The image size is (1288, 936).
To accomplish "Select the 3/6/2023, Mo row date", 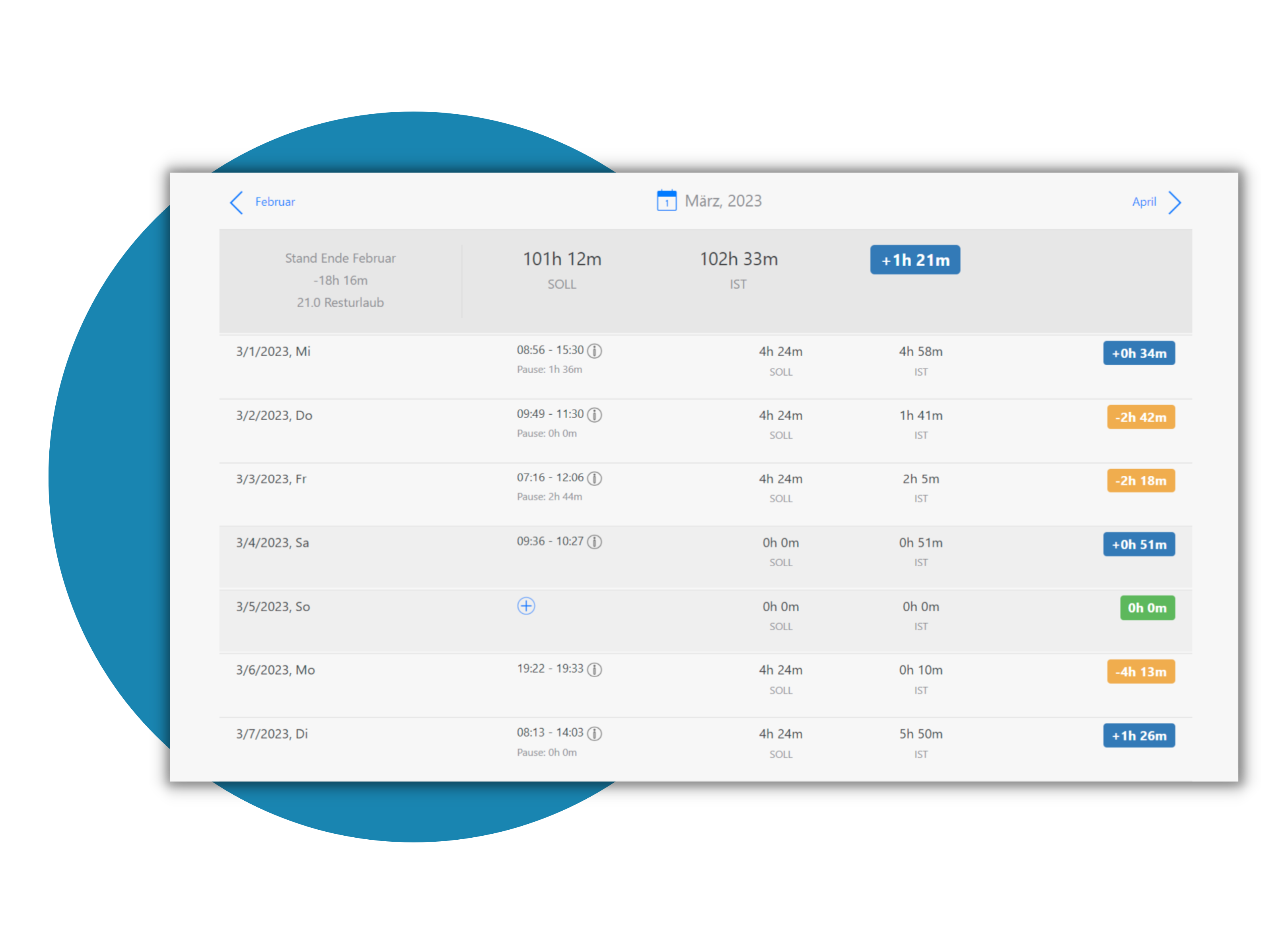I will tap(275, 670).
